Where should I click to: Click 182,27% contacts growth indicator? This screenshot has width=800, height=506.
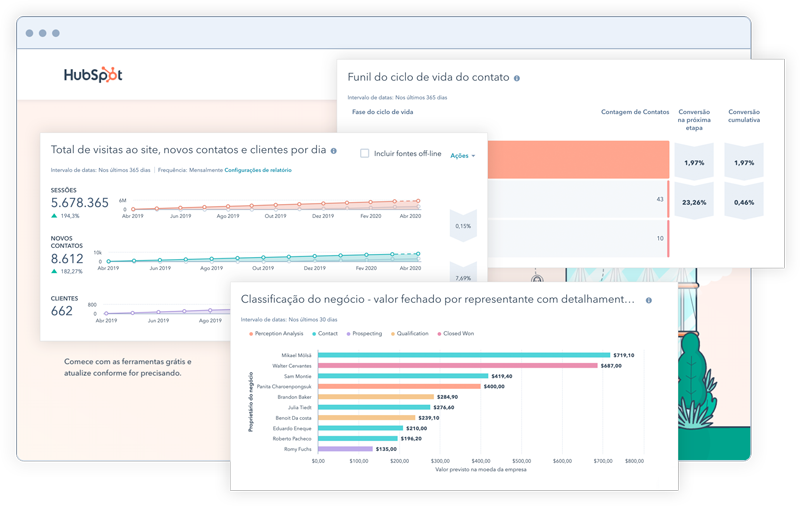tap(67, 271)
